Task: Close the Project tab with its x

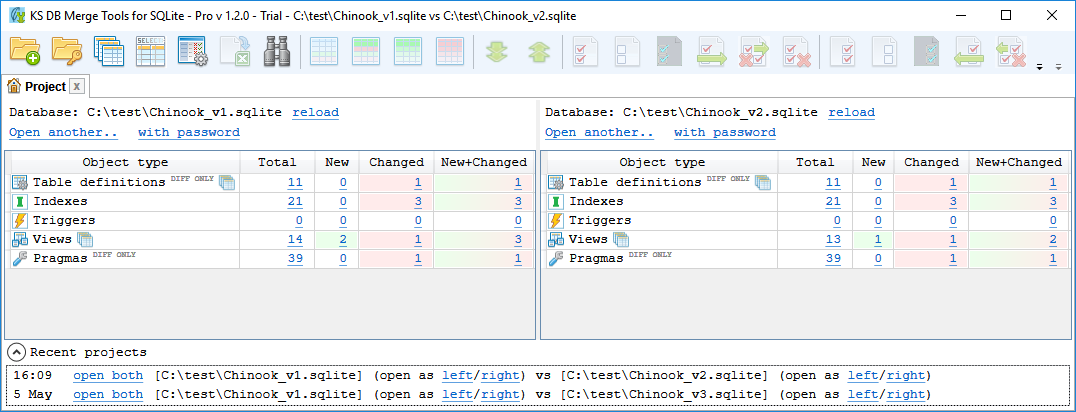Action: (x=77, y=87)
